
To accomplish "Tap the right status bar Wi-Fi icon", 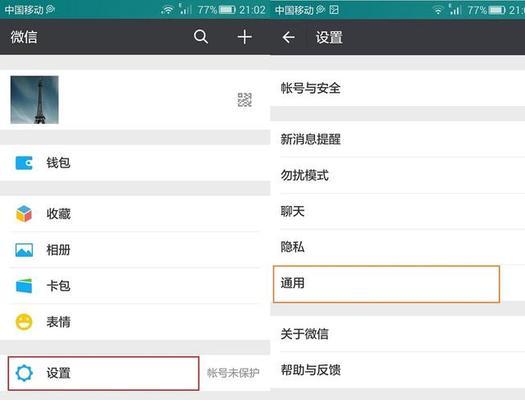I will click(x=438, y=10).
